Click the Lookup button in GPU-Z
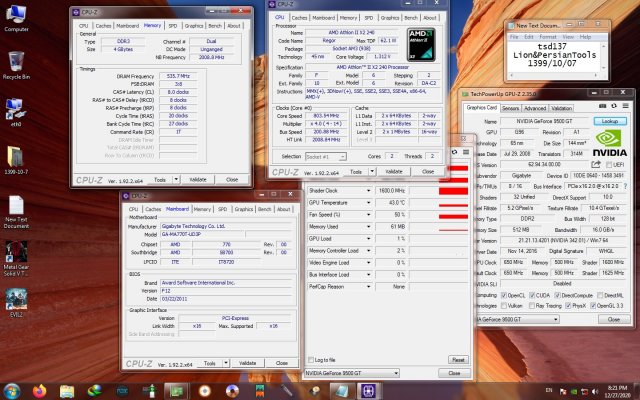The width and height of the screenshot is (640, 400). point(608,119)
